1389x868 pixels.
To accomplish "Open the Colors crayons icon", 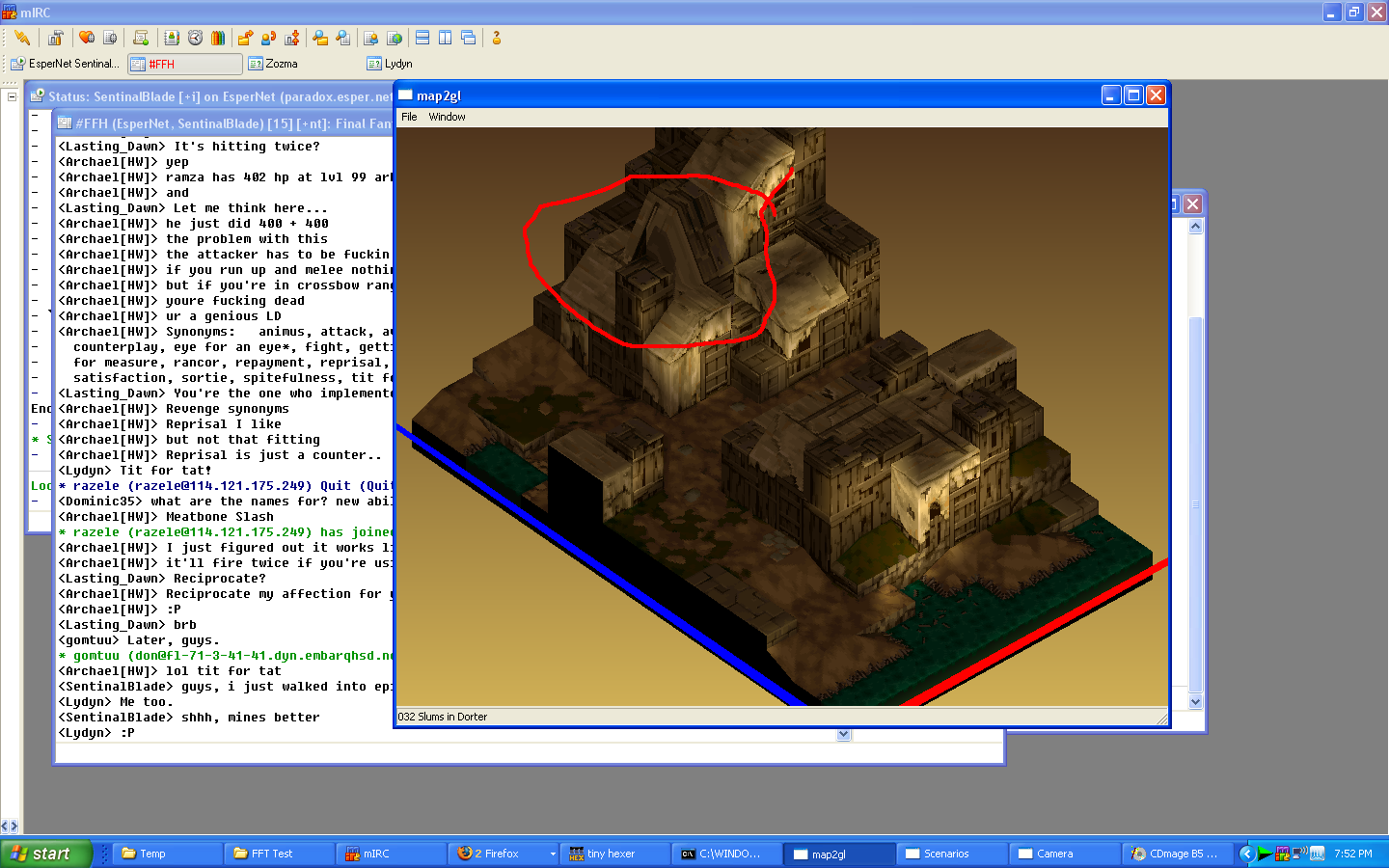I will coord(218,38).
